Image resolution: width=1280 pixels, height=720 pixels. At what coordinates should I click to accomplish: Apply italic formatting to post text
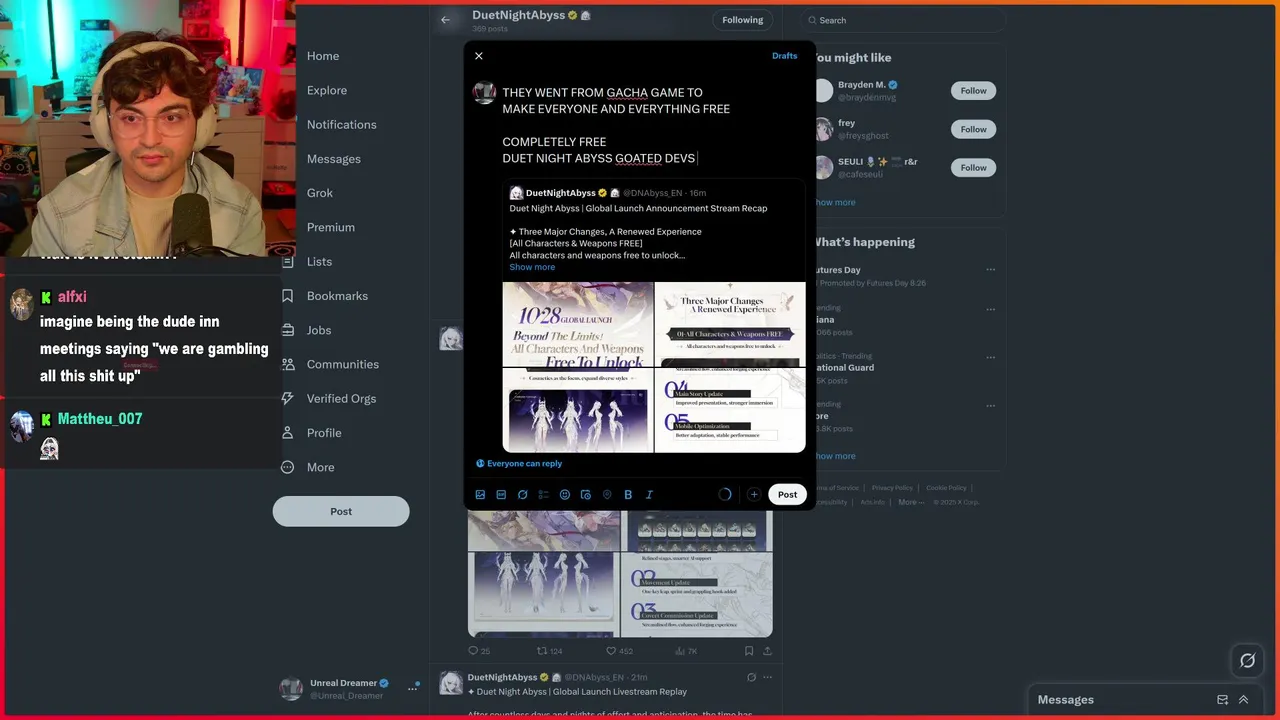(649, 495)
